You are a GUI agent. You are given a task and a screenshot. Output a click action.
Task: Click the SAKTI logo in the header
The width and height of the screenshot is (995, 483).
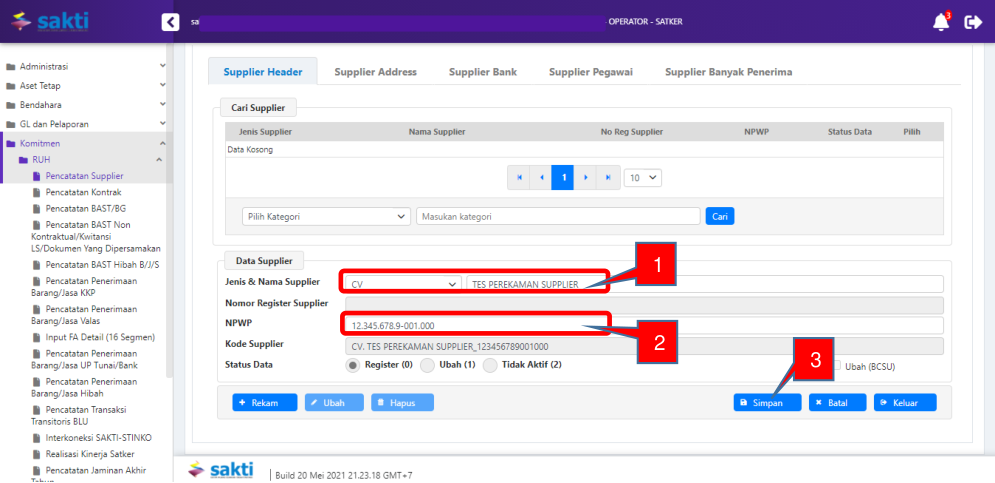50,21
